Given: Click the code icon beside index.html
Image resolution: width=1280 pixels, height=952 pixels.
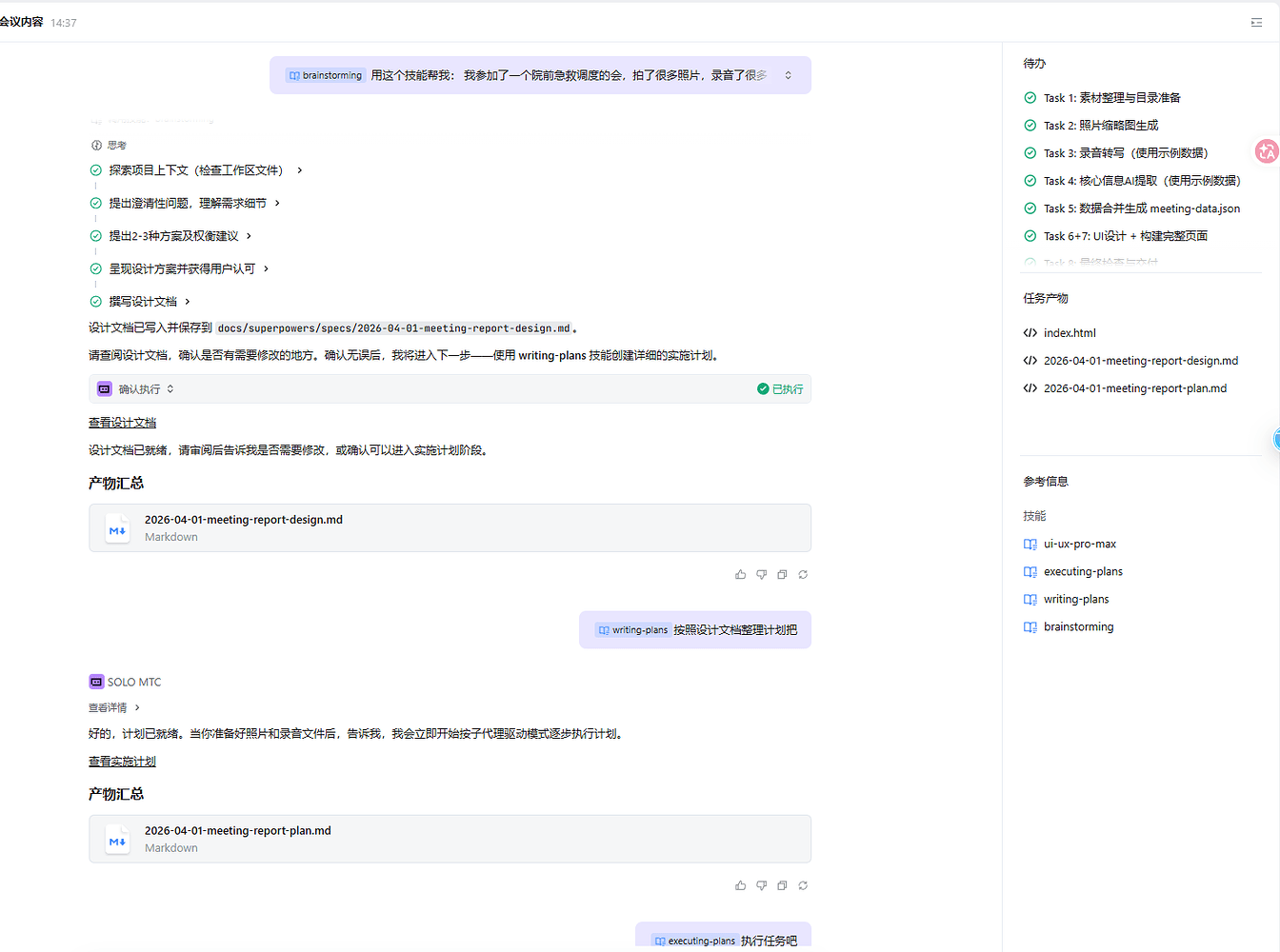Looking at the screenshot, I should pyautogui.click(x=1030, y=333).
